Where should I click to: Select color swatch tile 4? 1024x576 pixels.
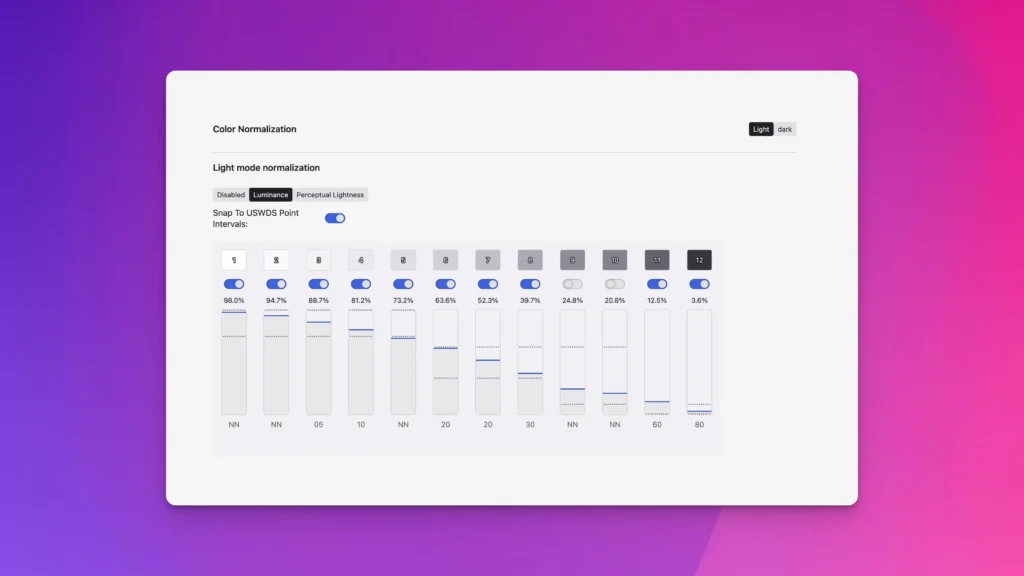[x=360, y=259]
